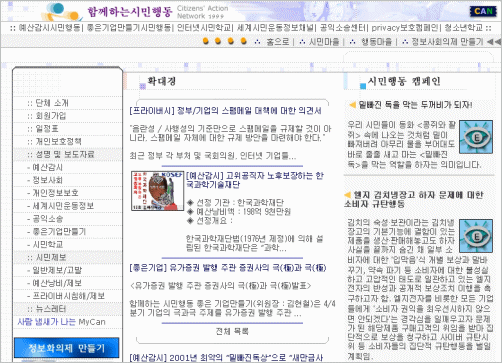This screenshot has height=363, width=502.
Task: Open the 밑빠진 독을 막는 두꺼비가 되자! campaign
Action: 415,105
